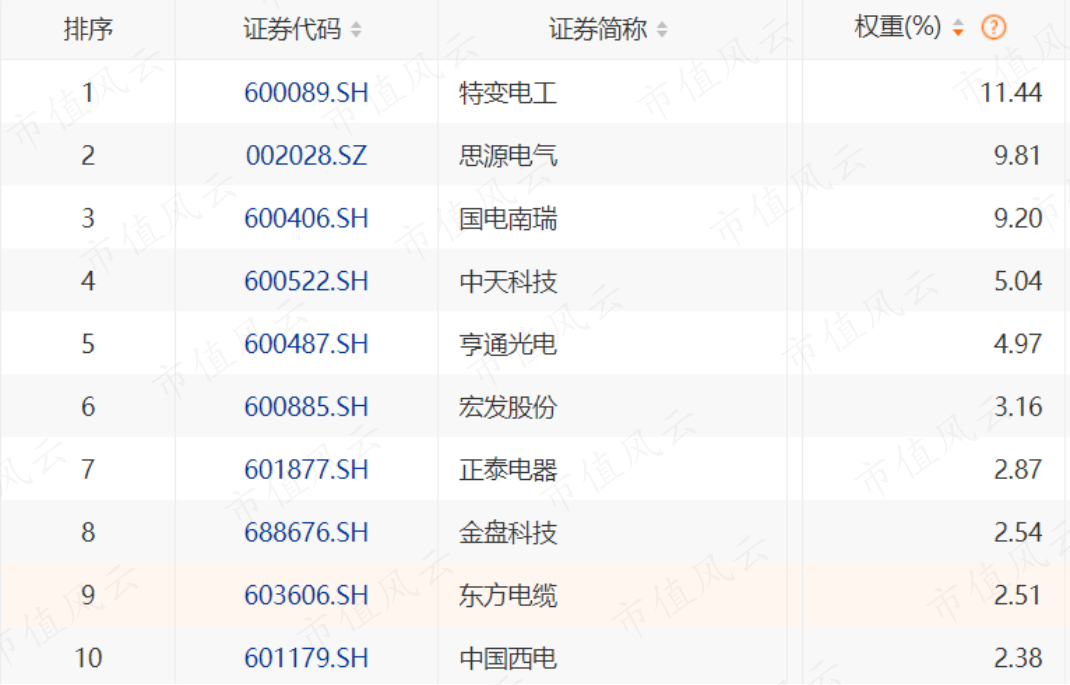The width and height of the screenshot is (1070, 685).
Task: Select the stock name 宏发股份
Action: pos(508,407)
